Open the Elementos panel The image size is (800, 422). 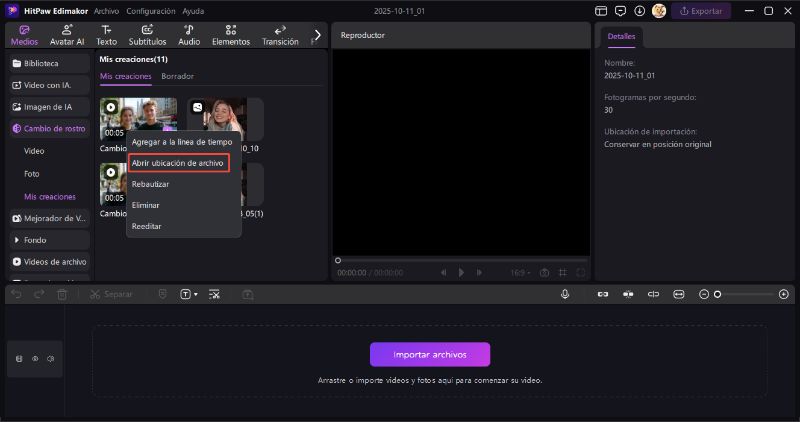tap(231, 35)
